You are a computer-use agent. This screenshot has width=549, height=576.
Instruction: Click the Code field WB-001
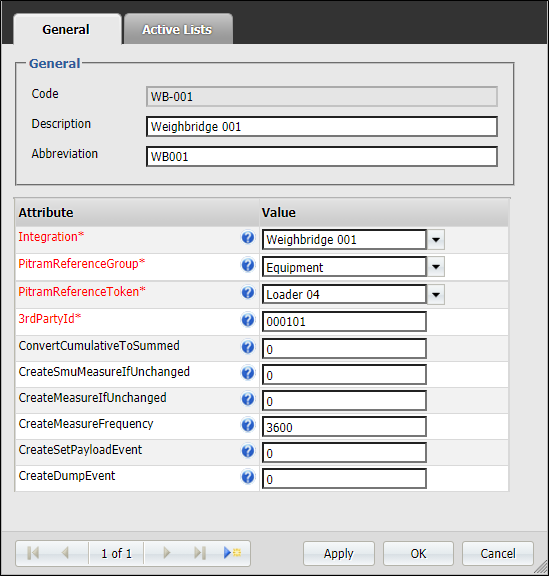click(322, 97)
